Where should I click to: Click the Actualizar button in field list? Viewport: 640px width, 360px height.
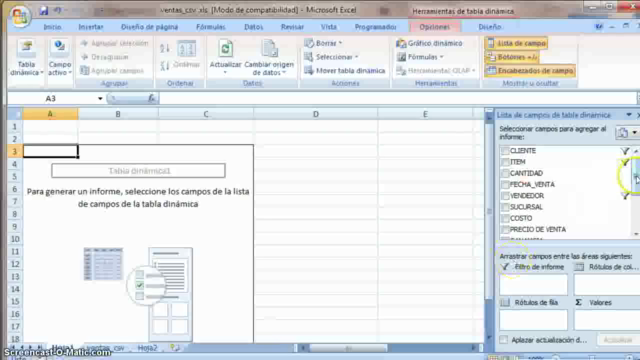pyautogui.click(x=618, y=340)
